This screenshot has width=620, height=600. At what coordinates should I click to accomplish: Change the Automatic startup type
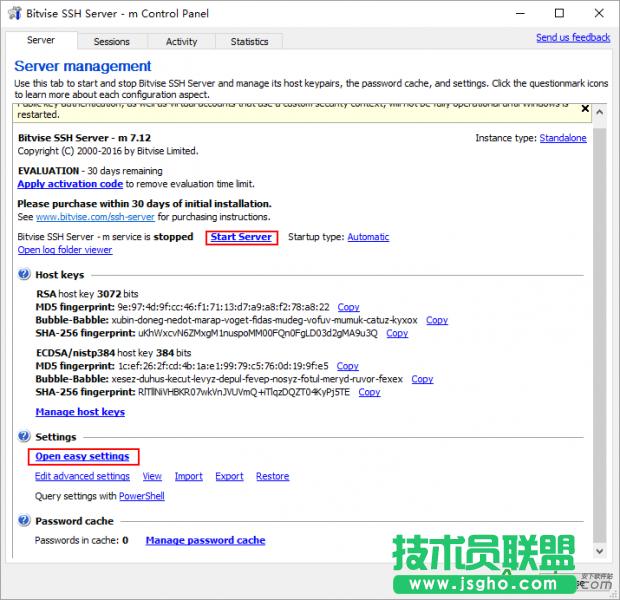click(x=368, y=237)
